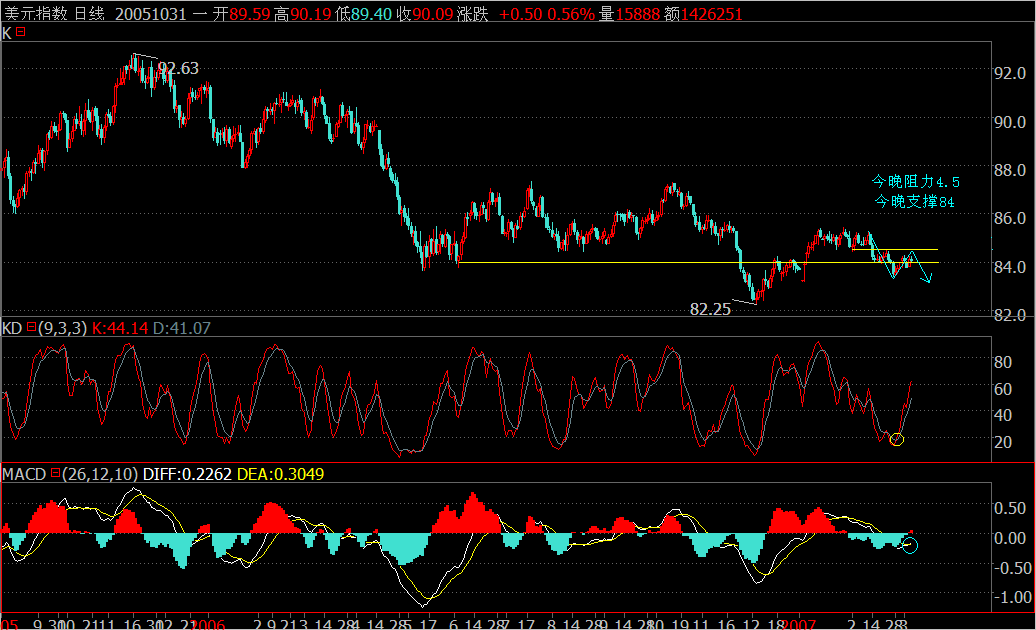Select the yellow circle marker on KD curve

click(897, 439)
